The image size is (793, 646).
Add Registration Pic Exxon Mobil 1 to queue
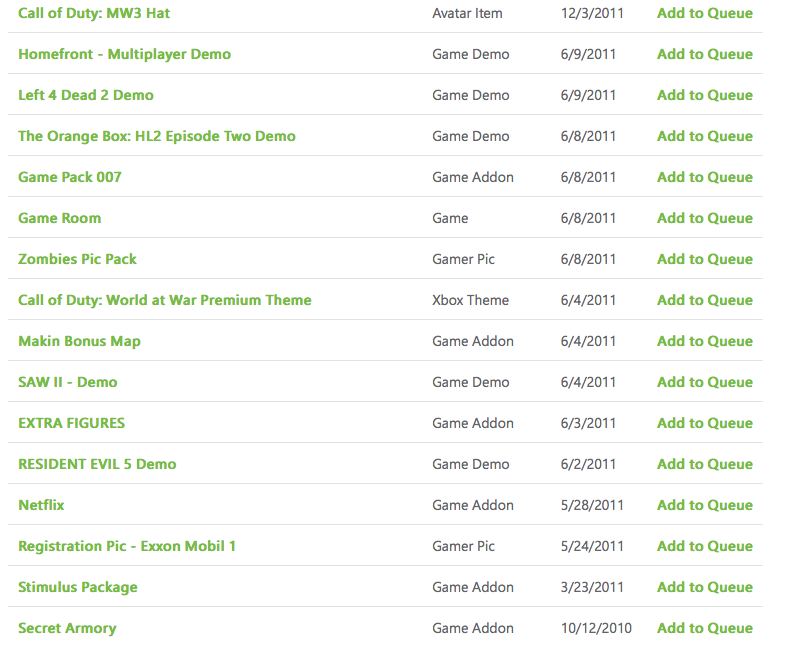705,546
